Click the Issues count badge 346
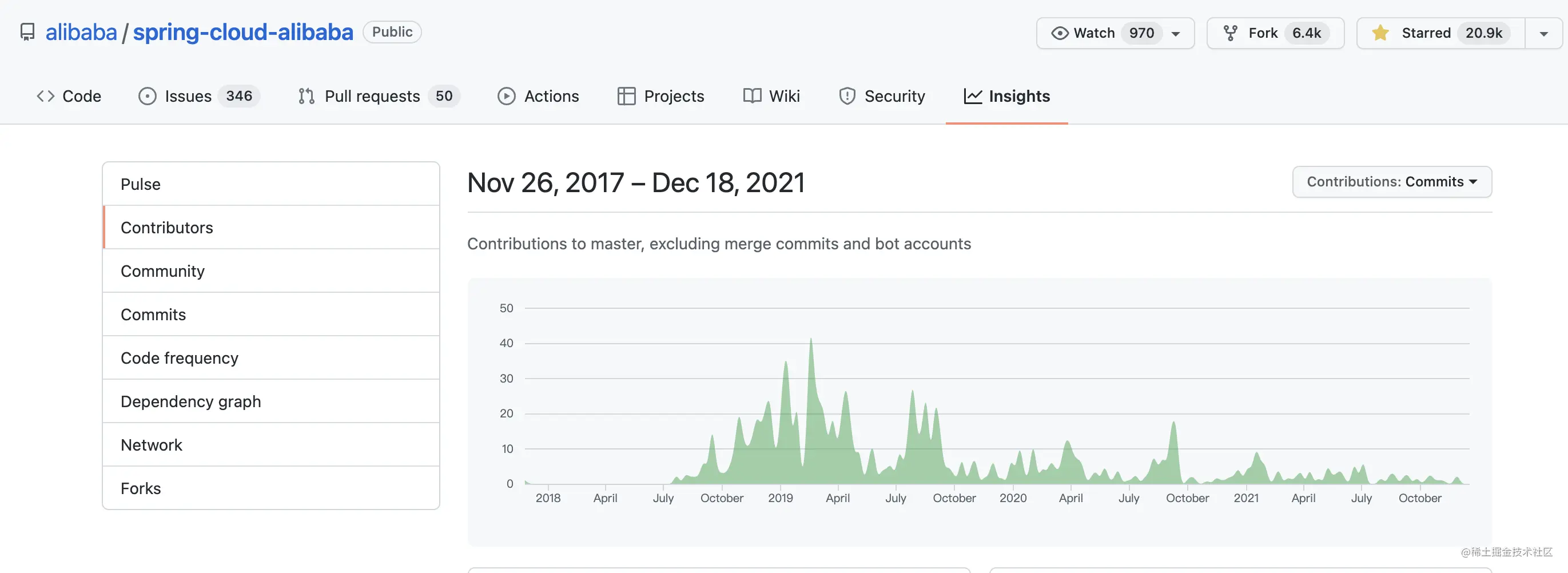Screen dimensions: 1568x573 pyautogui.click(x=239, y=96)
